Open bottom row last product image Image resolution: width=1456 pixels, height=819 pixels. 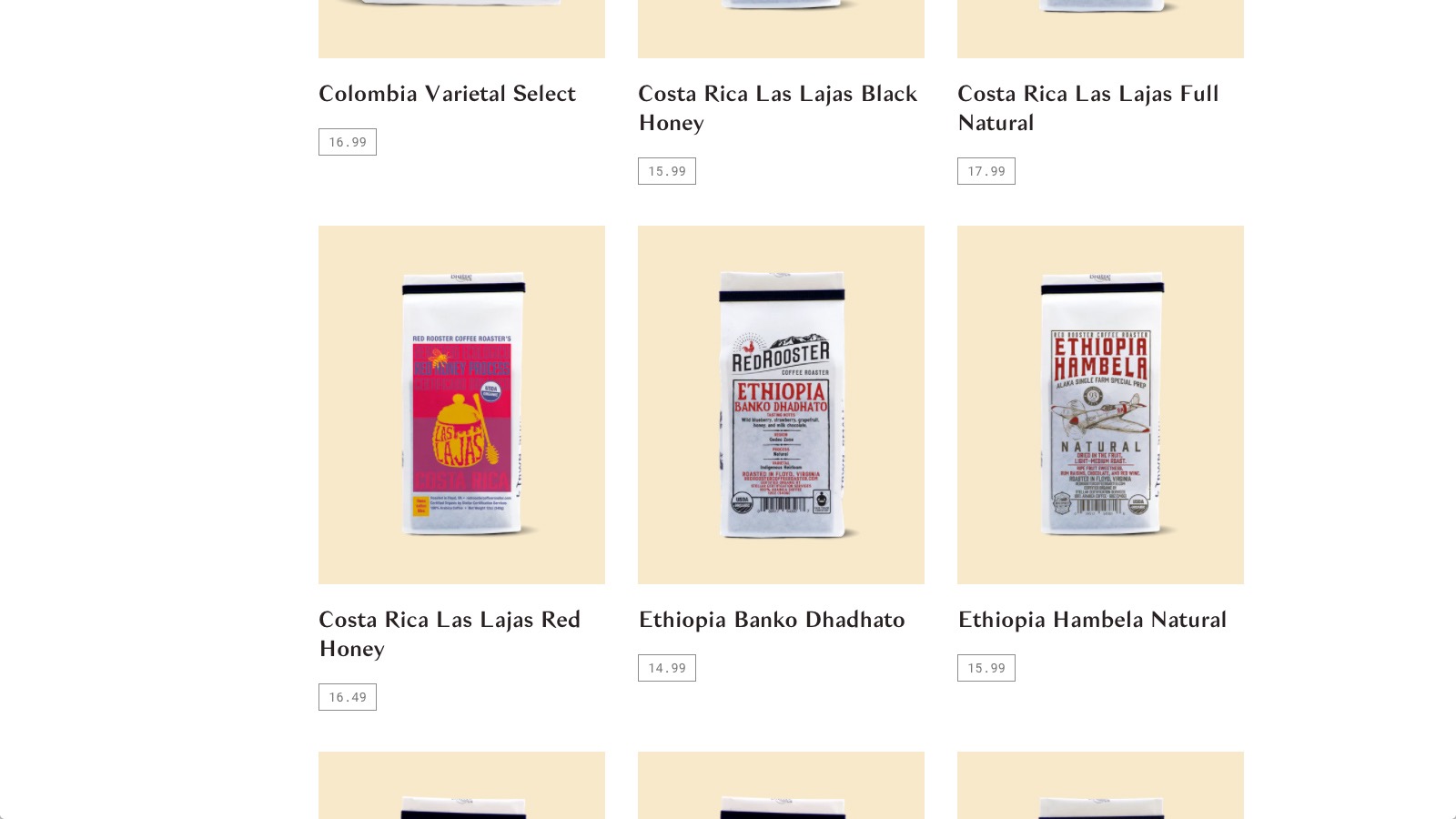pyautogui.click(x=1100, y=785)
